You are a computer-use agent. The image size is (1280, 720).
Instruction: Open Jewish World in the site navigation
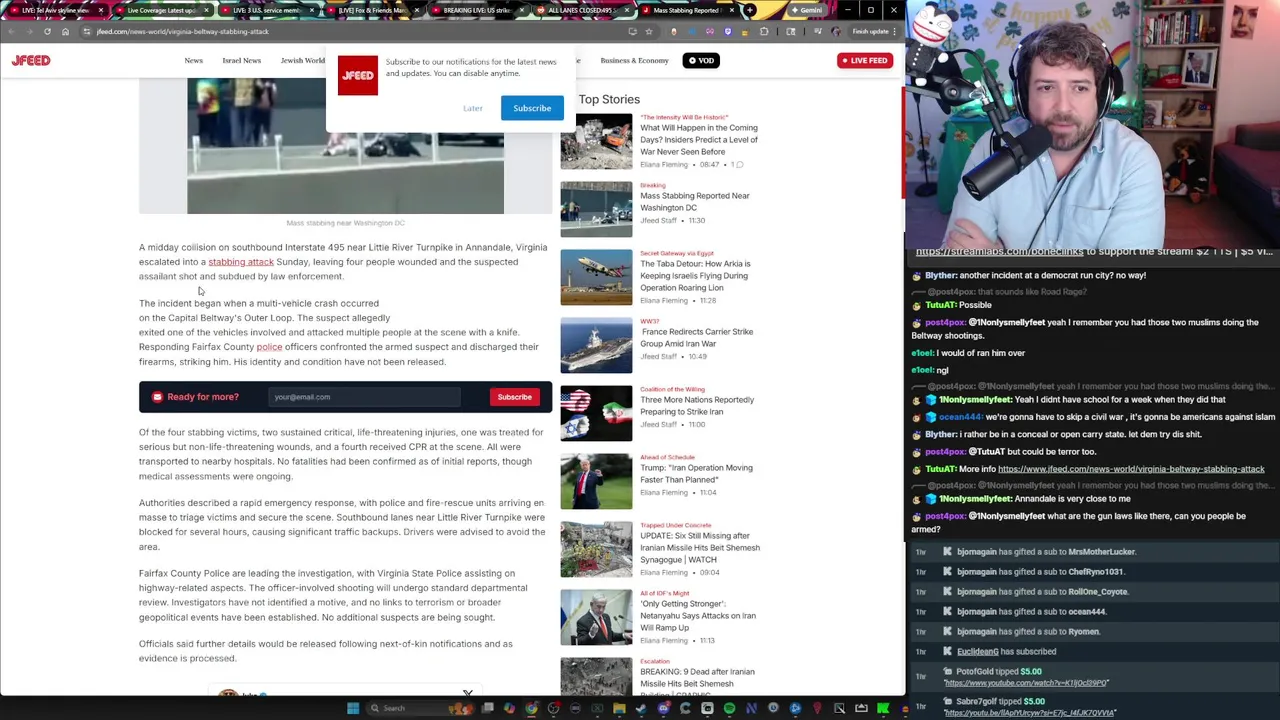pyautogui.click(x=302, y=61)
